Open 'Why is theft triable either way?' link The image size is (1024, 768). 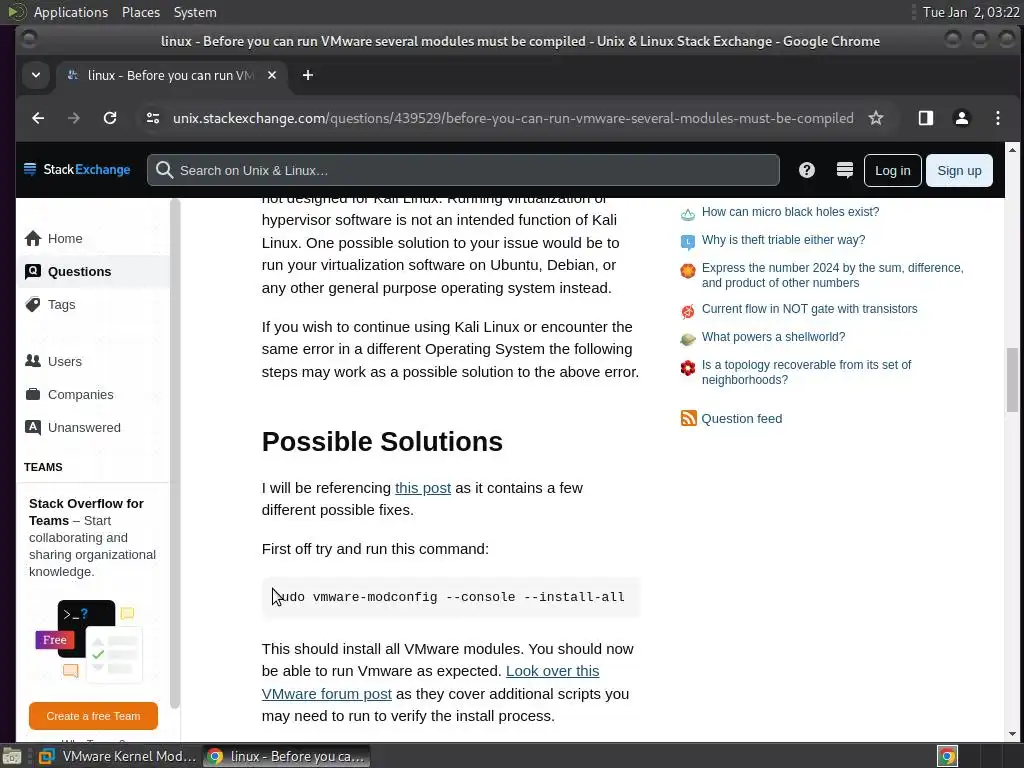coord(783,240)
